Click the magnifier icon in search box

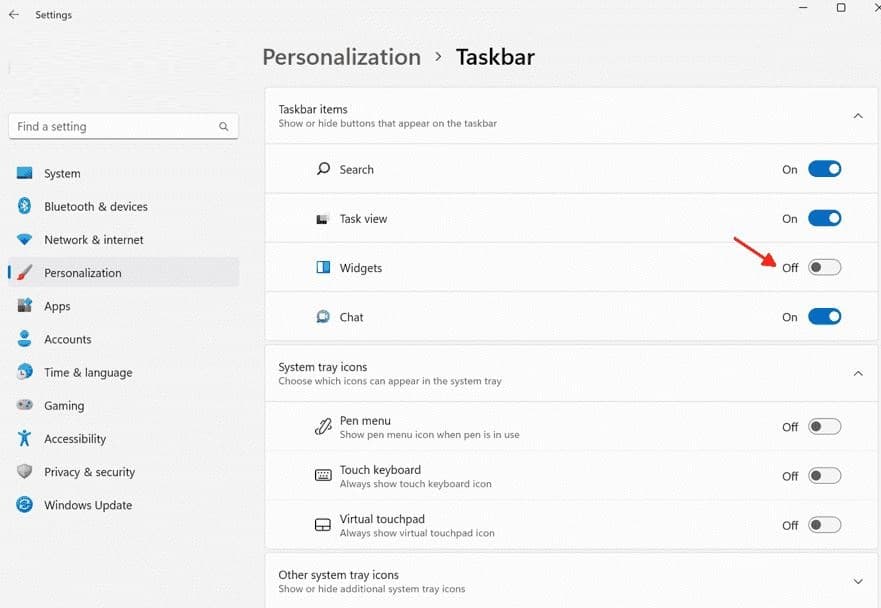pyautogui.click(x=224, y=127)
